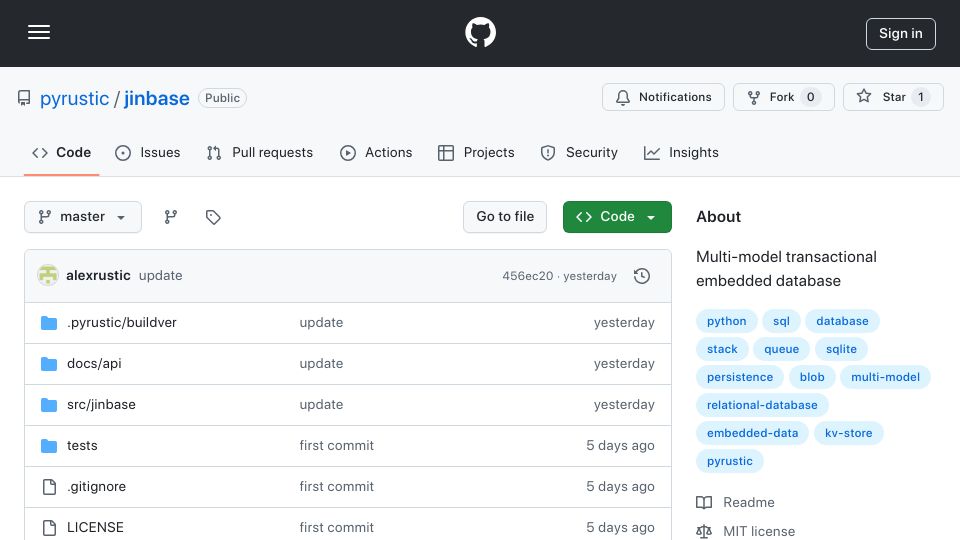
Task: Open the hamburger navigation menu
Action: click(39, 32)
